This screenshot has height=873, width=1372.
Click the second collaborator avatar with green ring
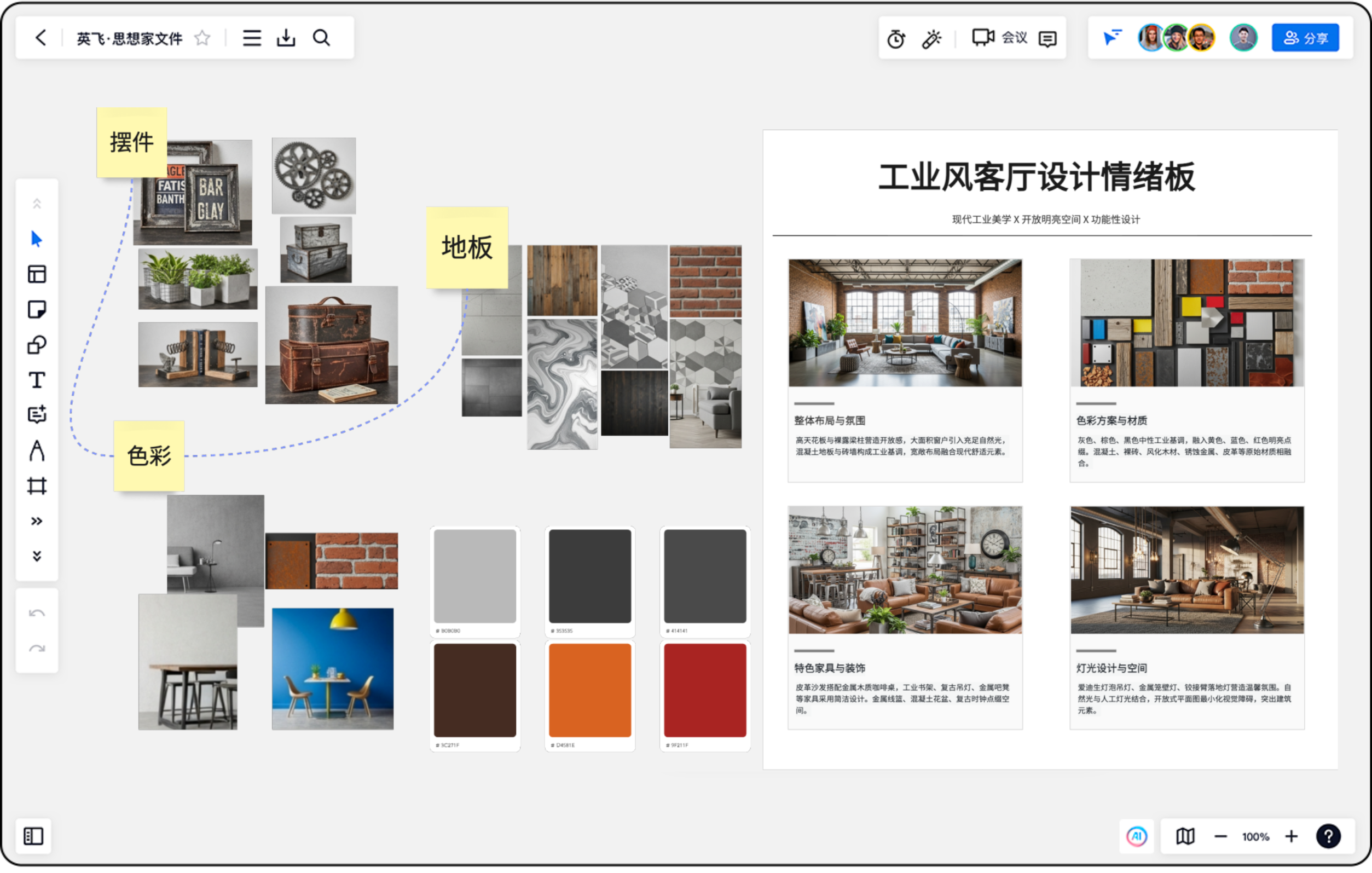tap(1177, 38)
